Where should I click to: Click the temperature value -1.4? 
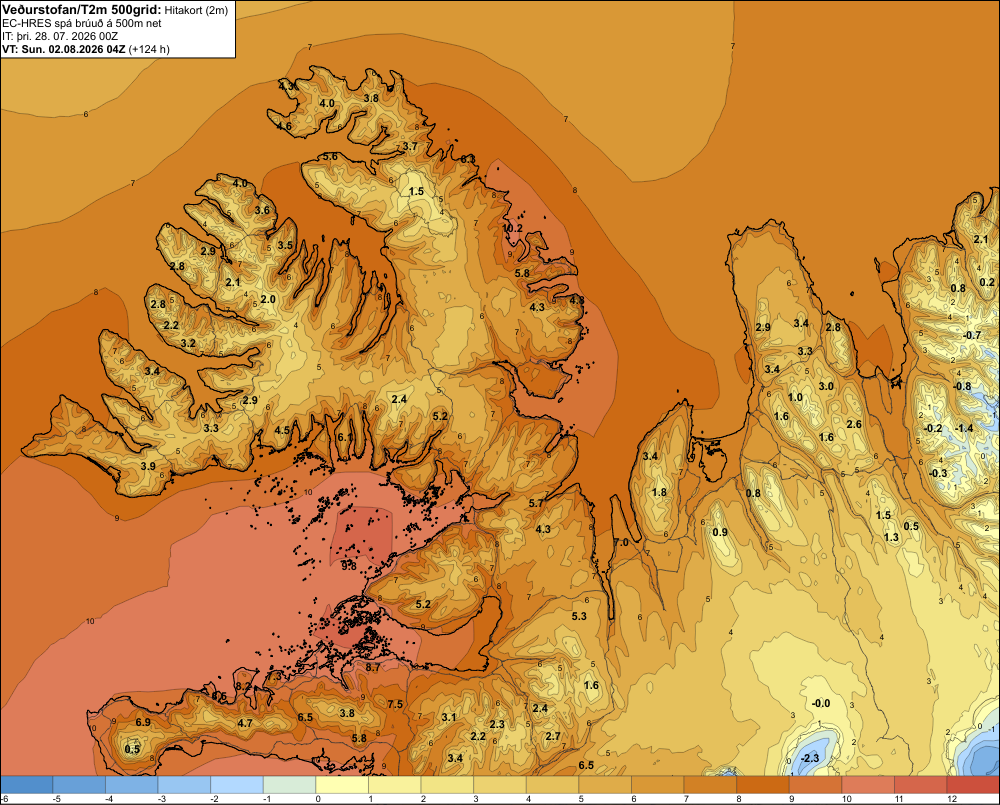pyautogui.click(x=964, y=428)
